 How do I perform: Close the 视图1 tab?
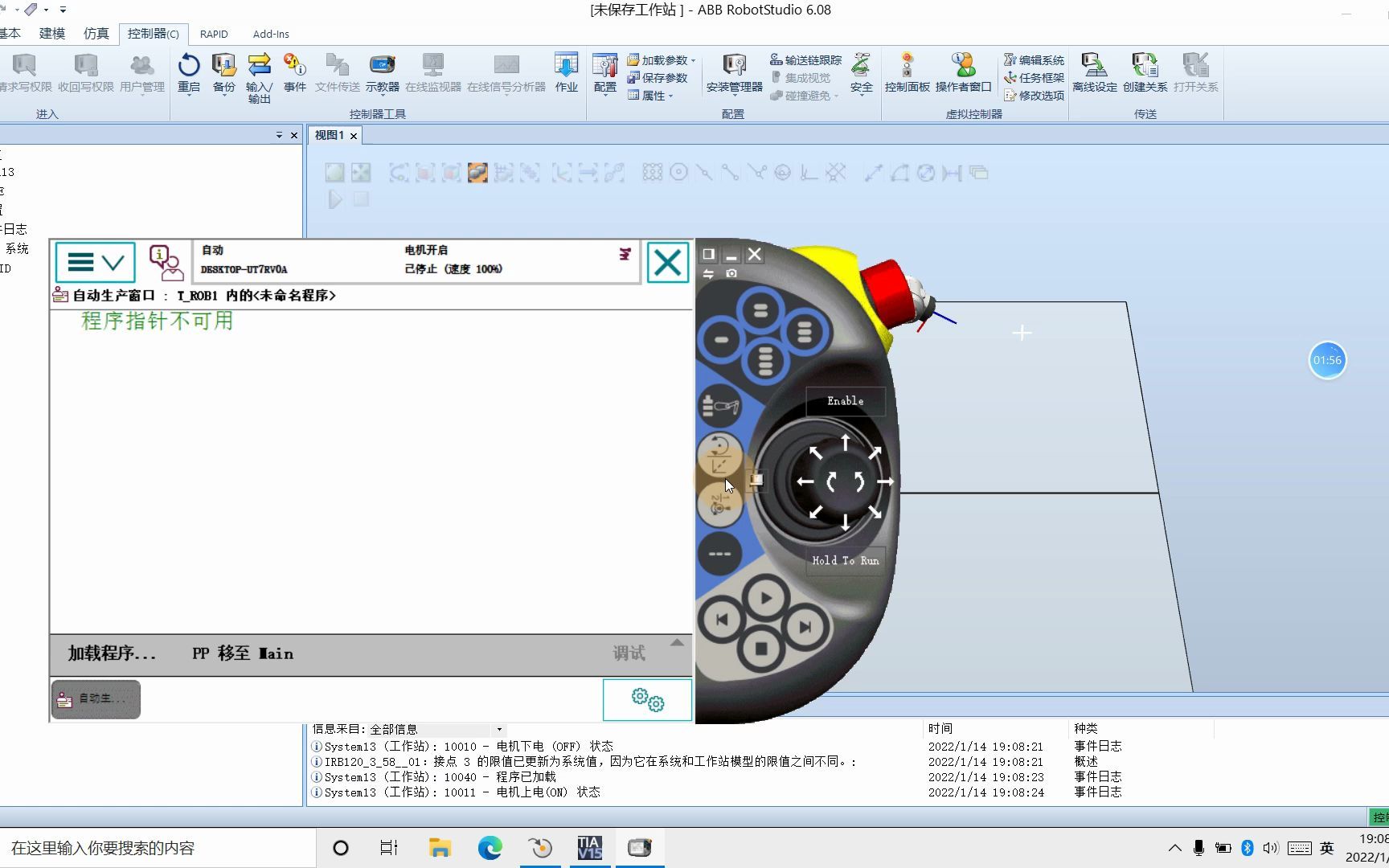tap(353, 136)
